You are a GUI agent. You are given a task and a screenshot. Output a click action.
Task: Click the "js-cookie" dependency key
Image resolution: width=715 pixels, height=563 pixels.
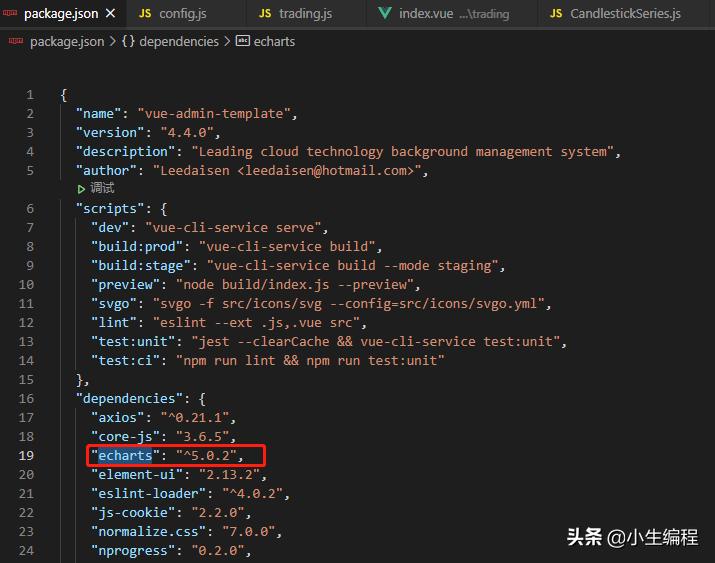(133, 512)
